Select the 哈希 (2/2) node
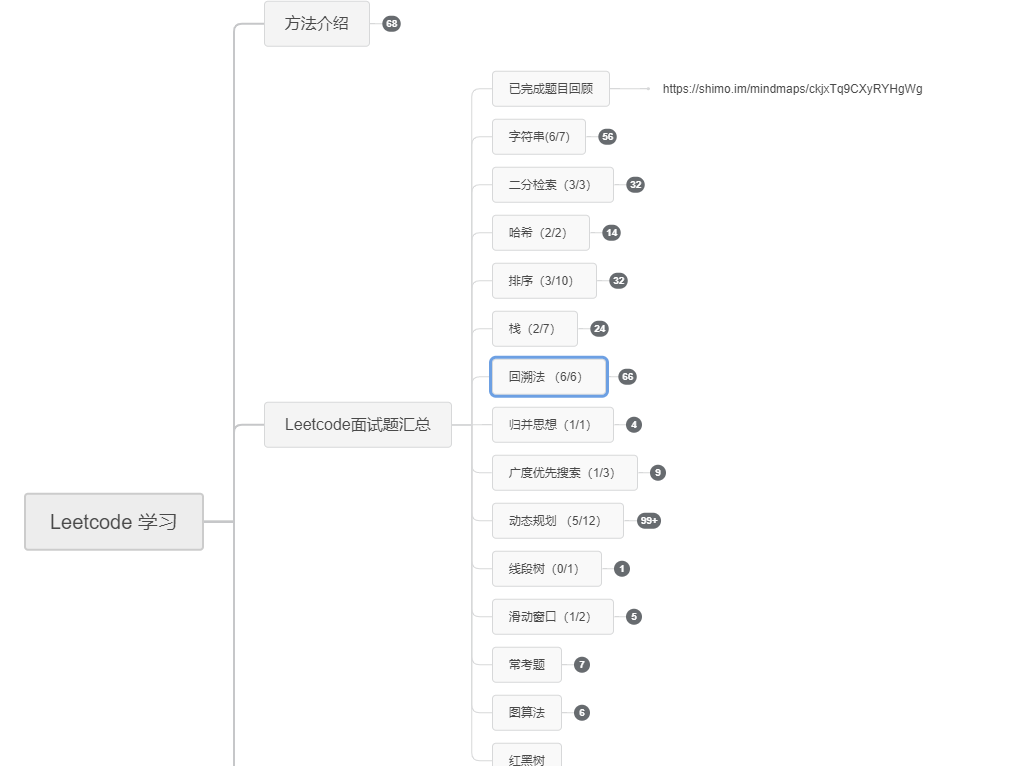Image resolution: width=1034 pixels, height=766 pixels. pos(541,233)
